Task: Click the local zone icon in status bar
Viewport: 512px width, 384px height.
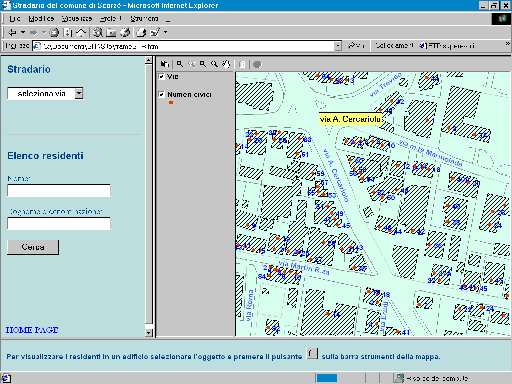Action: click(x=398, y=378)
